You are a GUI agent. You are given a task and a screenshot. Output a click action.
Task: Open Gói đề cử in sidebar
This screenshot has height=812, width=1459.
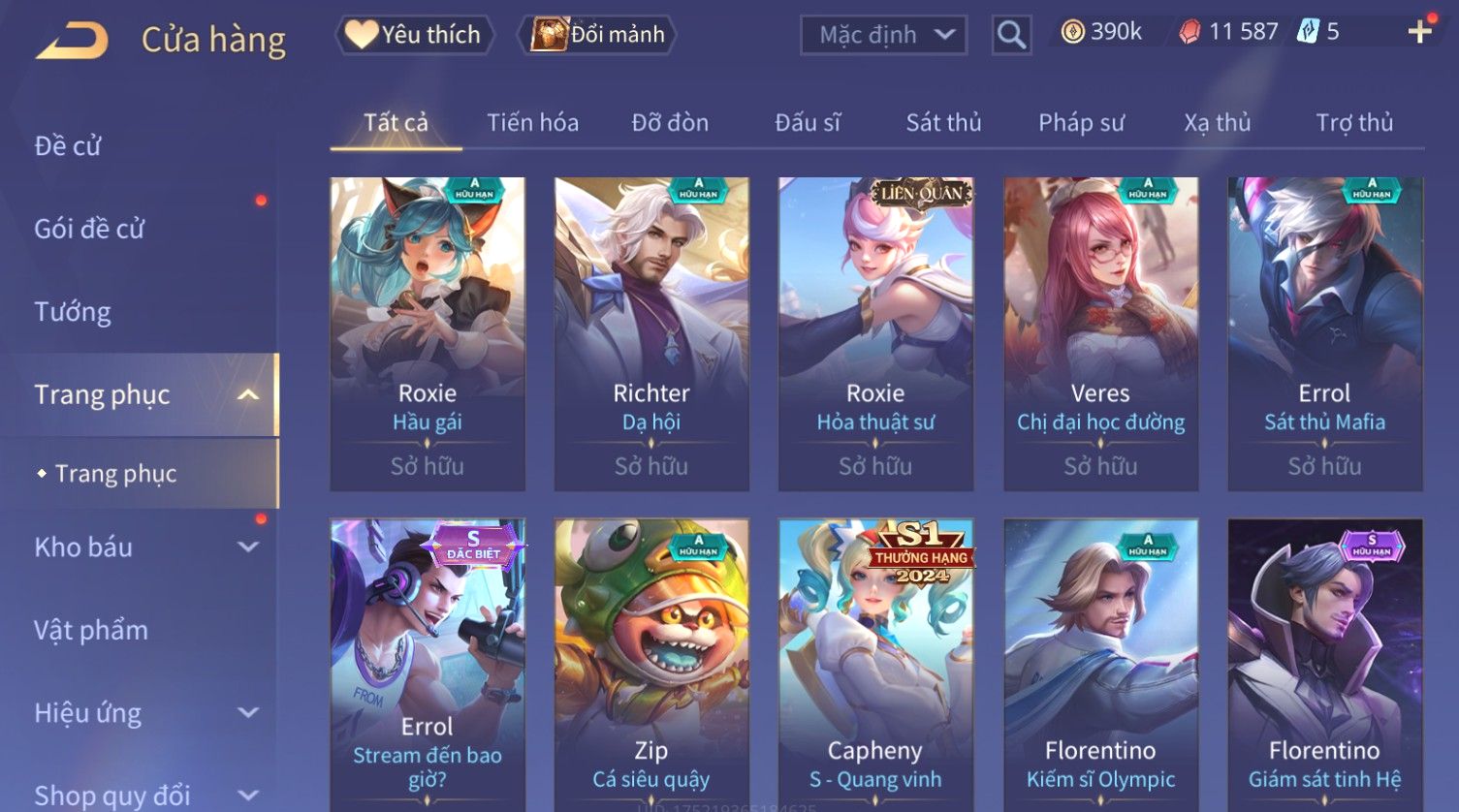(89, 229)
